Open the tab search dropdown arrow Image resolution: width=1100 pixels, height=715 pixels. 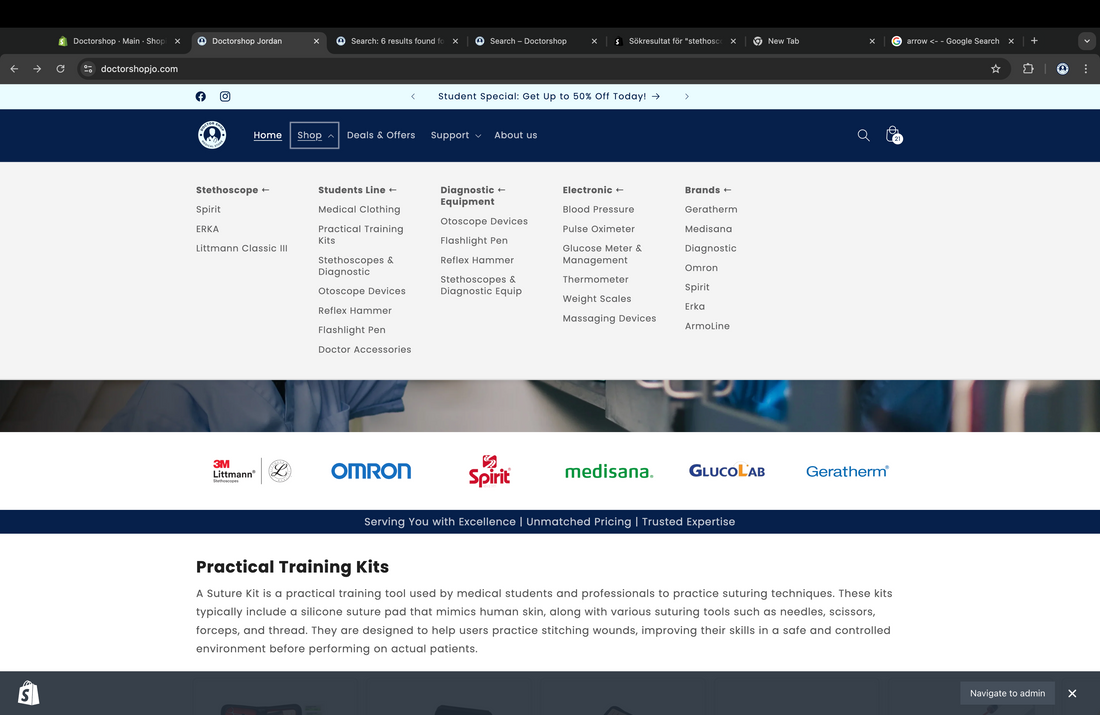click(x=1087, y=41)
